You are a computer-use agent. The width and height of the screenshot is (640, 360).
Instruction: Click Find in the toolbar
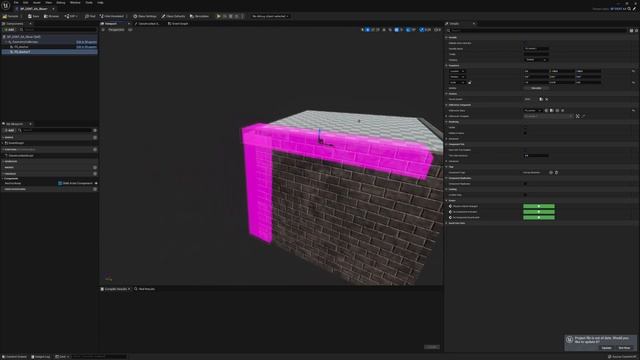click(90, 16)
